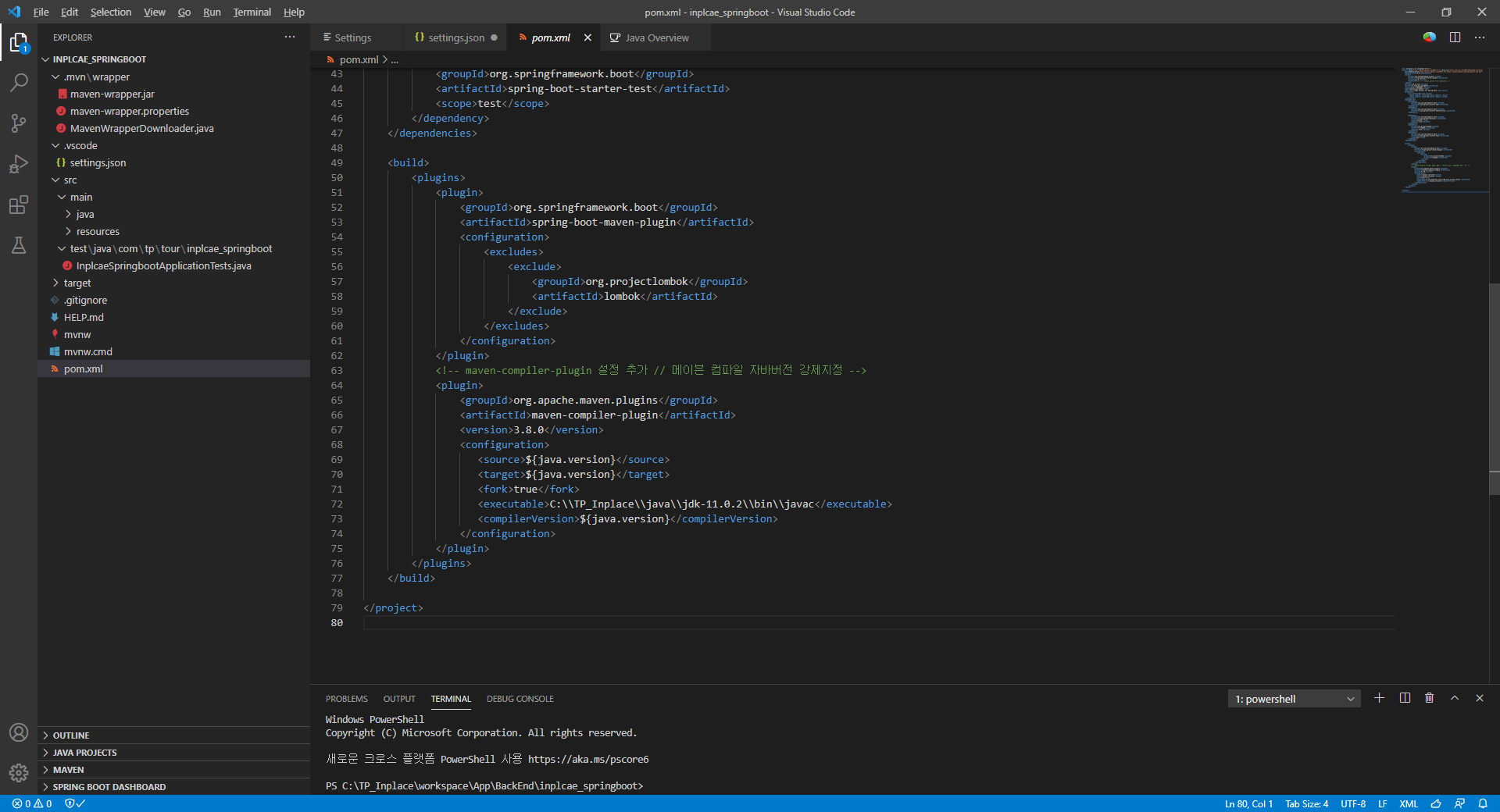Change the XML language mode
The image size is (1500, 812).
pyautogui.click(x=1409, y=803)
